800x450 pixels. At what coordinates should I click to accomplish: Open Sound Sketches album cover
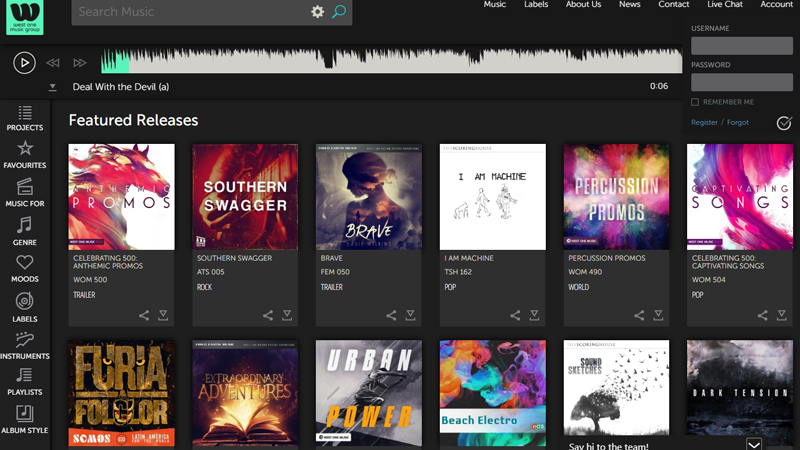pos(616,388)
